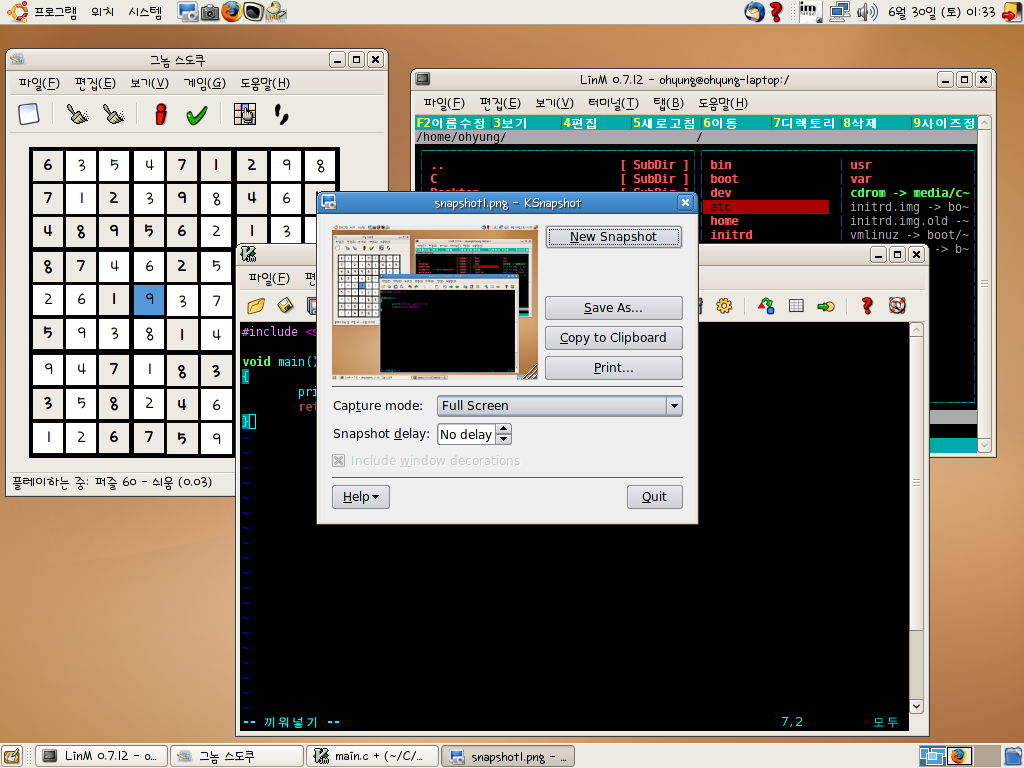Click the New Snapshot button
The image size is (1024, 768).
coord(613,237)
